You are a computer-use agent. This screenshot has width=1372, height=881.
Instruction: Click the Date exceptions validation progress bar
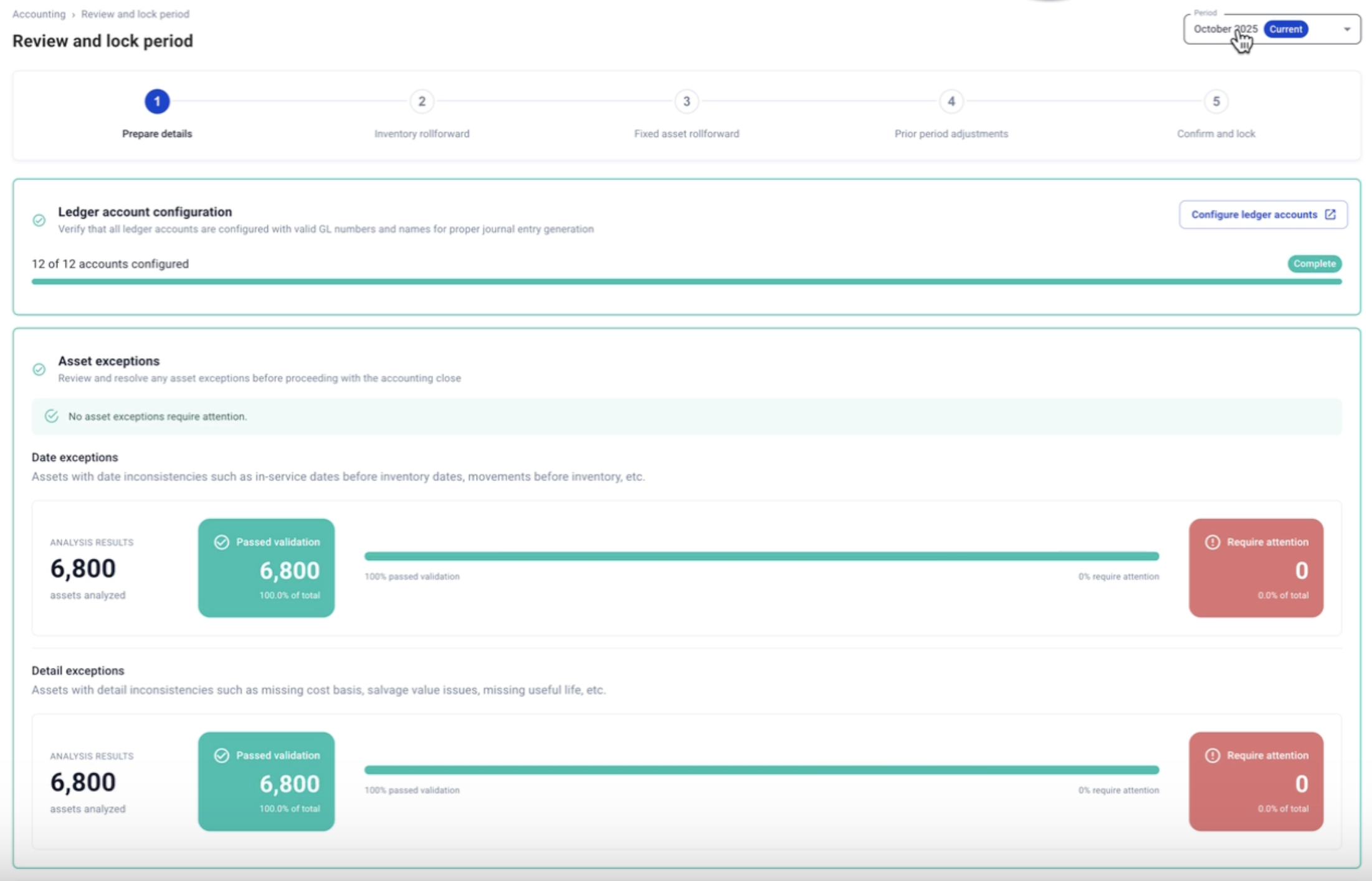click(761, 555)
